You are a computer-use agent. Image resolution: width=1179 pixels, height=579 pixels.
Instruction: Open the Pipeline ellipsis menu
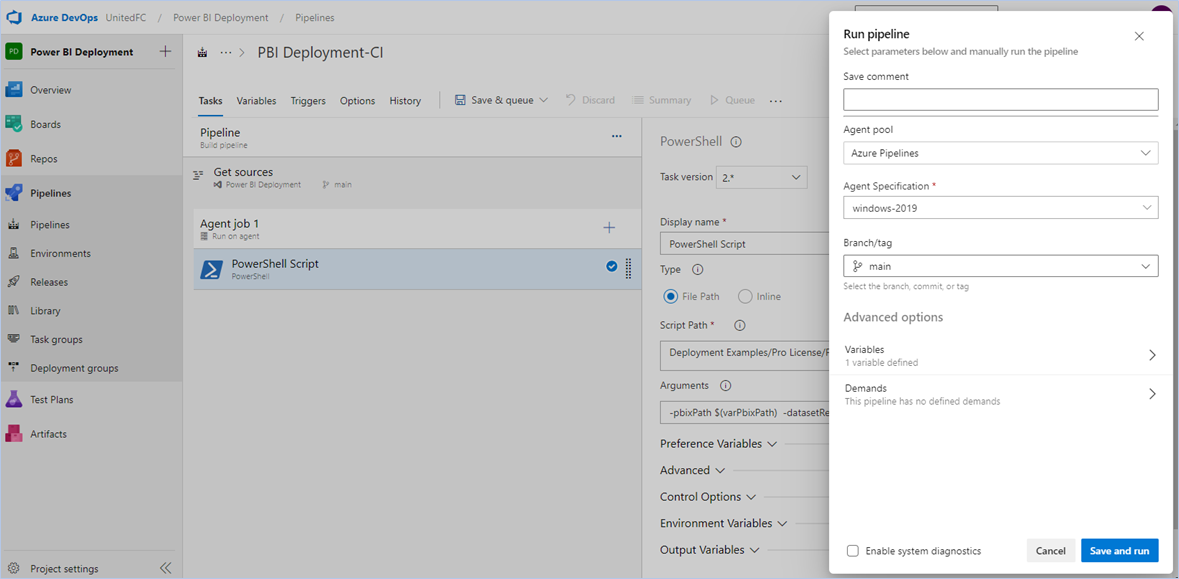[617, 136]
